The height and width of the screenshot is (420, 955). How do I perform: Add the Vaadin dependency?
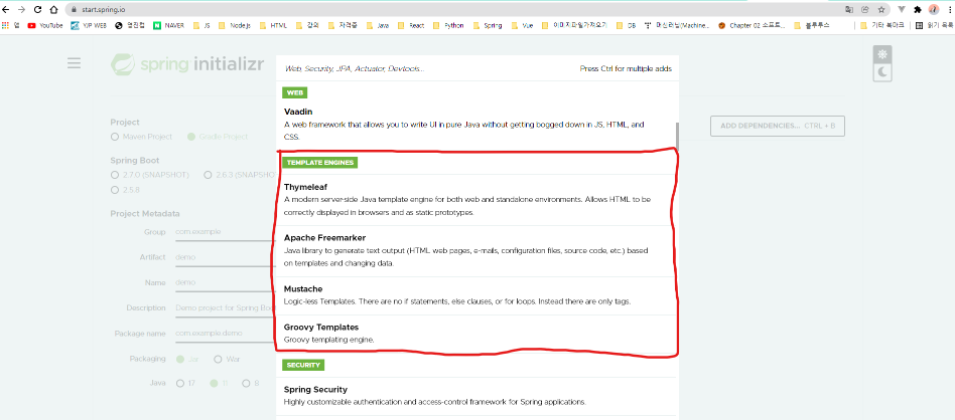(x=476, y=124)
